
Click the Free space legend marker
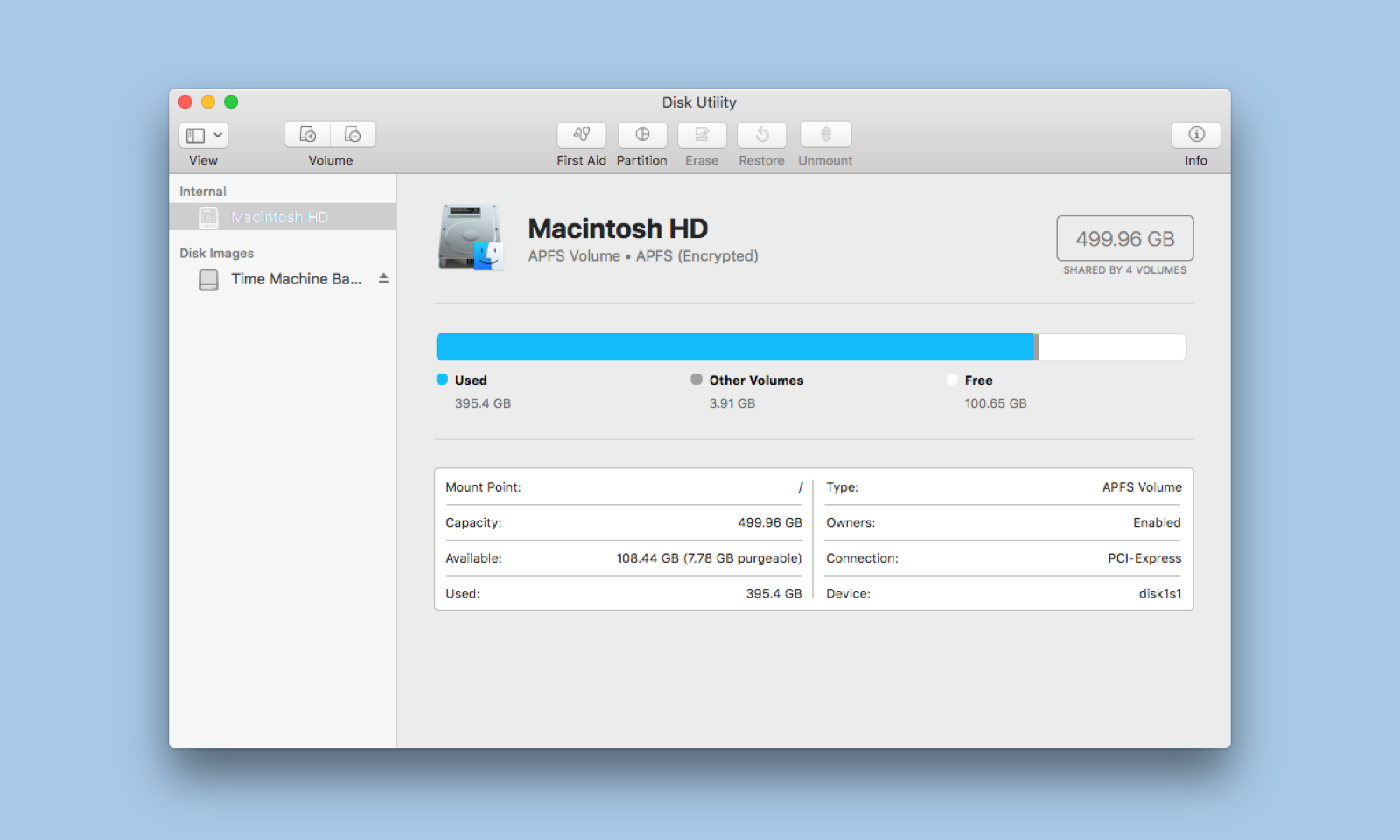point(952,379)
